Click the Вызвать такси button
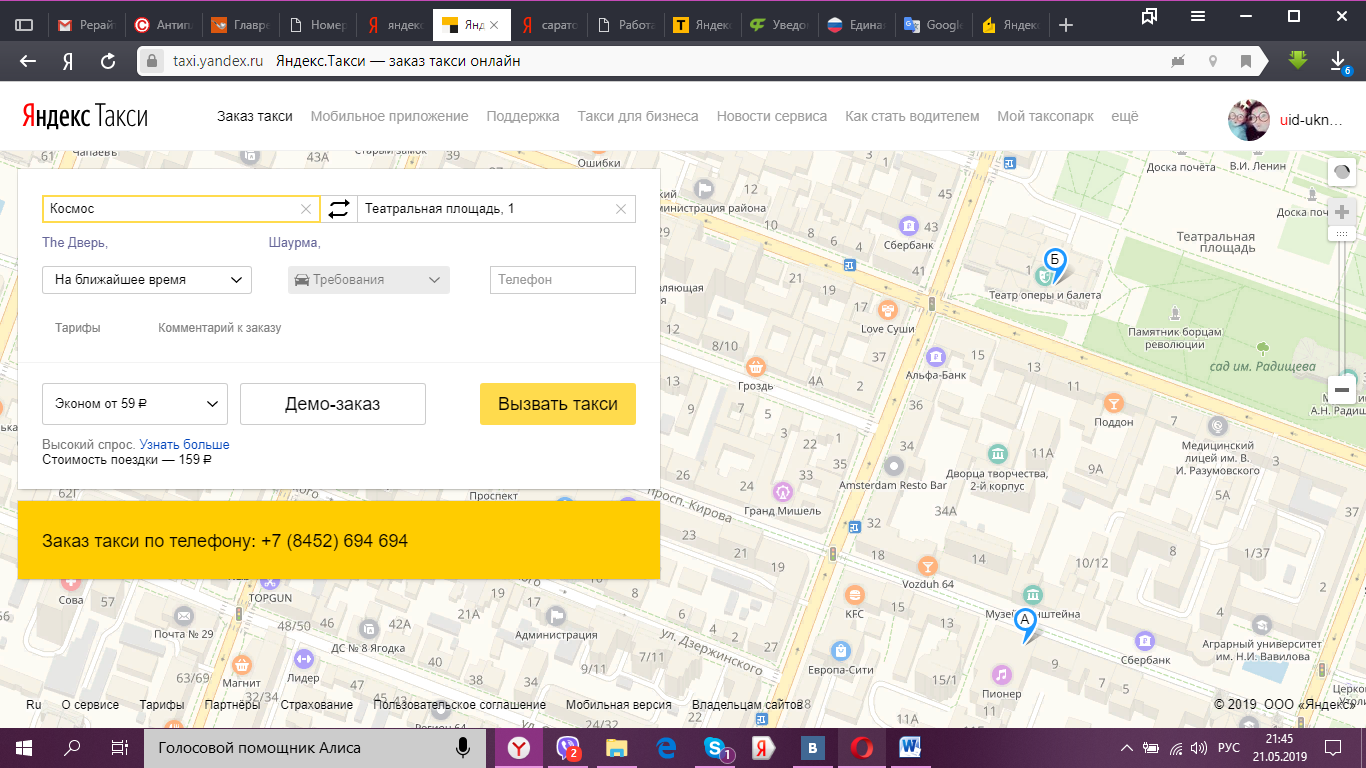Image resolution: width=1366 pixels, height=768 pixels. tap(558, 404)
